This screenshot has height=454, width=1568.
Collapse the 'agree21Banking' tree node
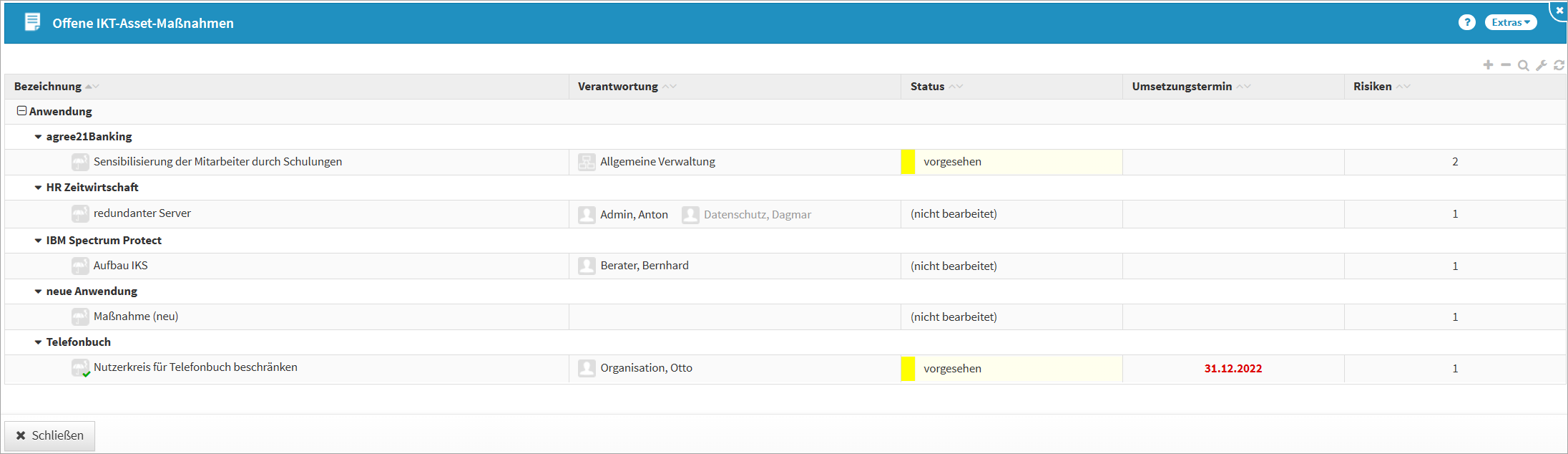tap(38, 137)
